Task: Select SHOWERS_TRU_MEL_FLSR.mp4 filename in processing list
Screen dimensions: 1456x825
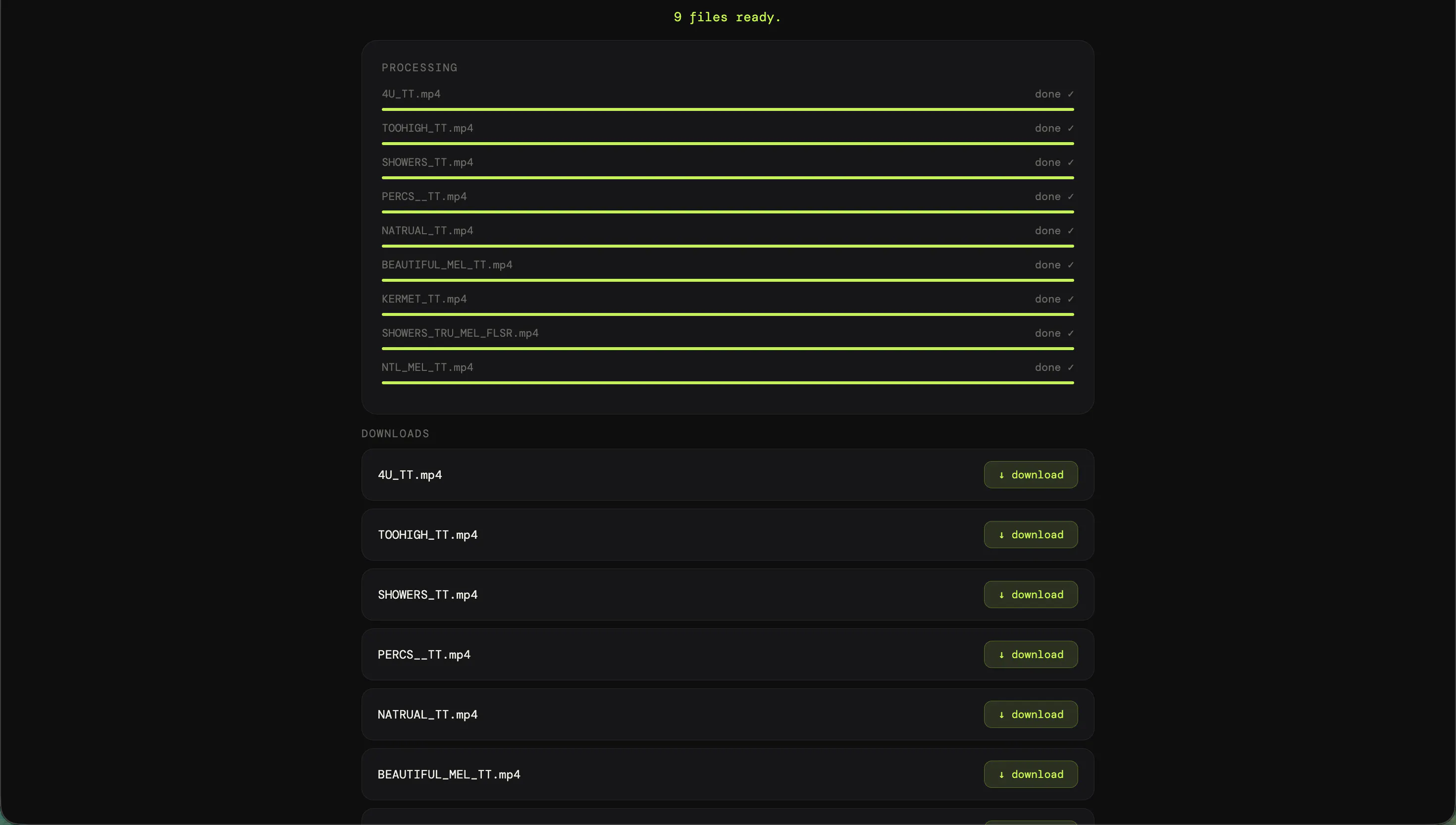Action: point(460,333)
